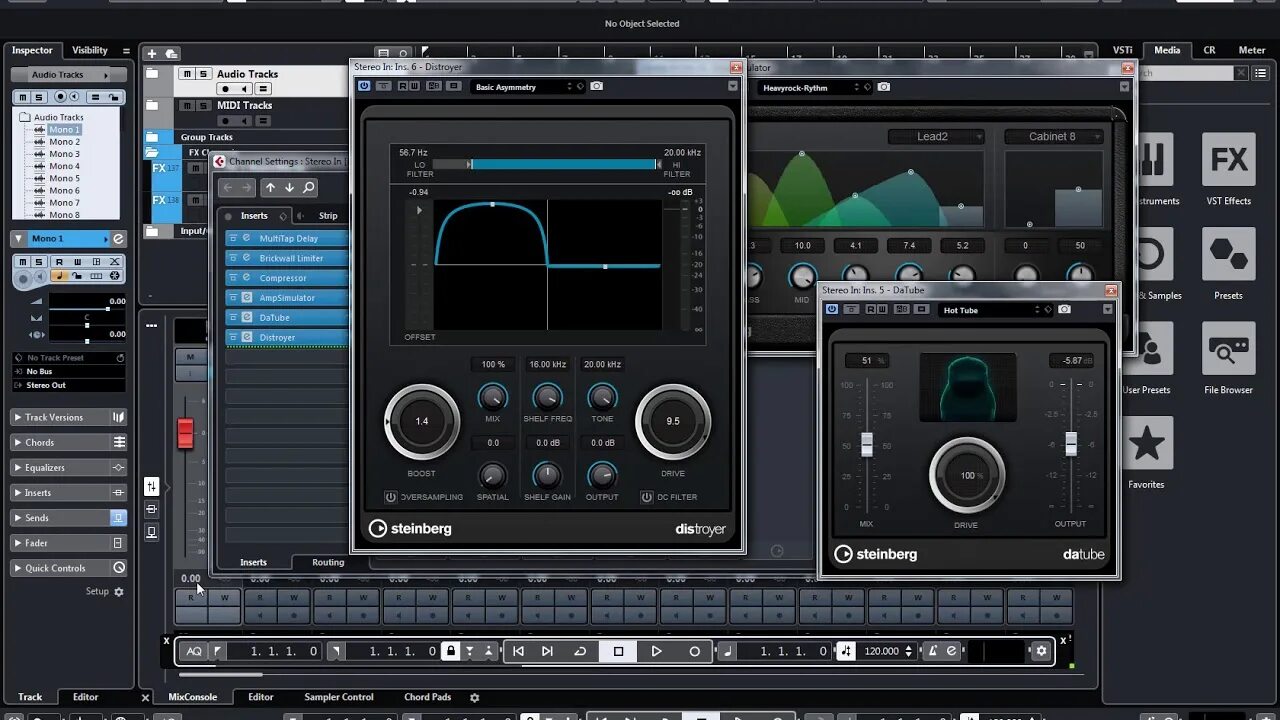Viewport: 1280px width, 720px height.
Task: Open the Heavyrock-Rythm preset dropdown
Action: pos(813,87)
